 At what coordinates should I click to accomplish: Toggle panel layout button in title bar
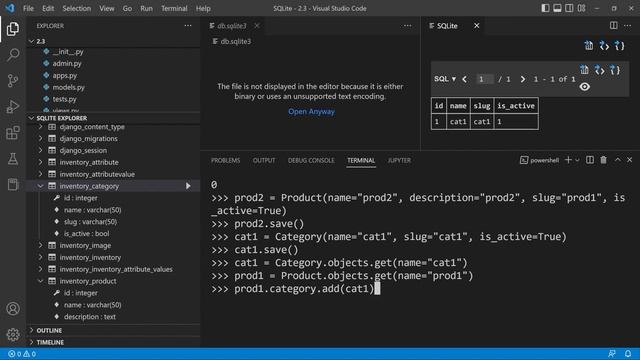pyautogui.click(x=557, y=8)
